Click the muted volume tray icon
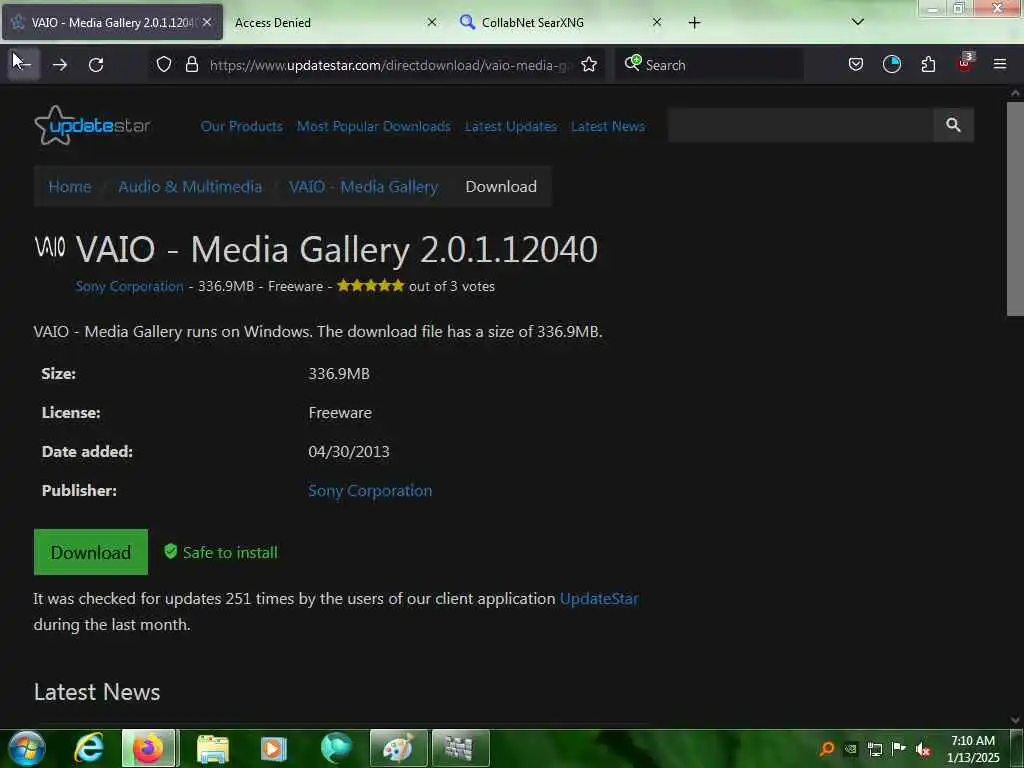The image size is (1024, 768). click(x=923, y=749)
